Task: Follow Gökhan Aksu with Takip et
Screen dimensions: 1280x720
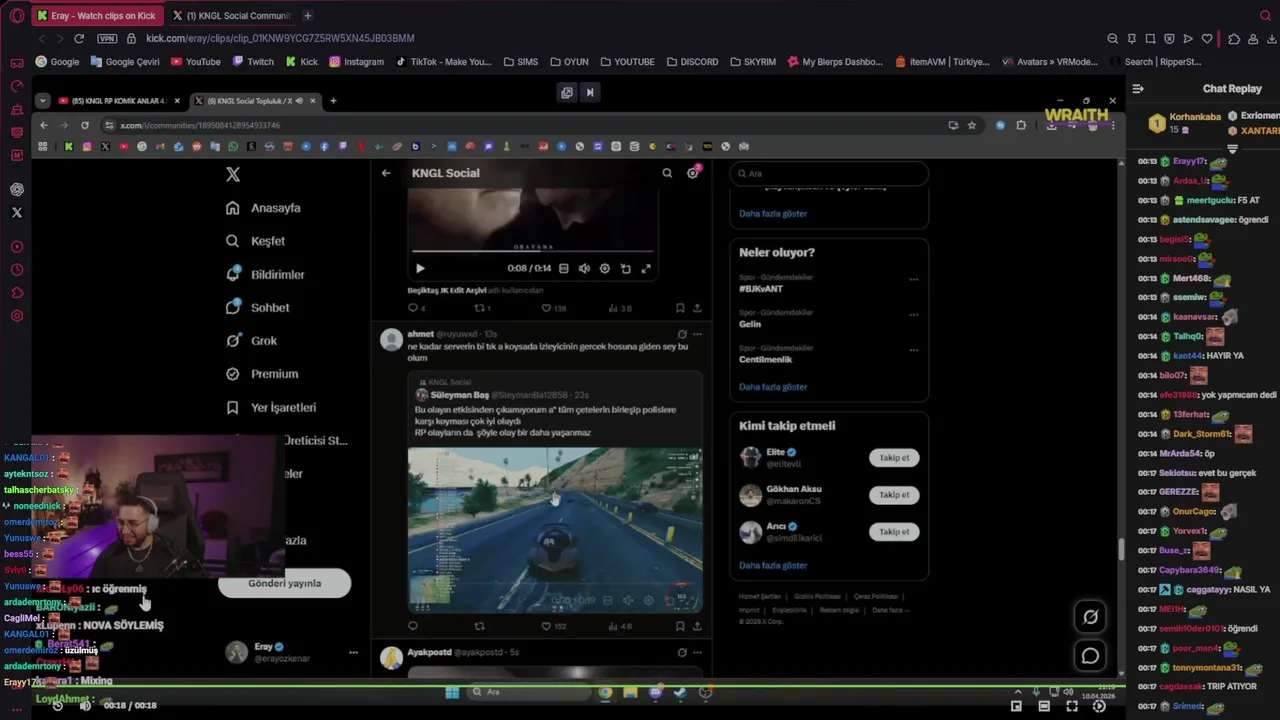Action: 894,495
